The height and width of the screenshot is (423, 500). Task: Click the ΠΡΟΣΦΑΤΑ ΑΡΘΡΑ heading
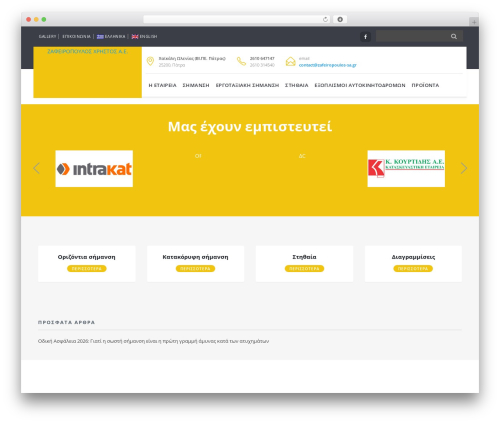coord(66,322)
